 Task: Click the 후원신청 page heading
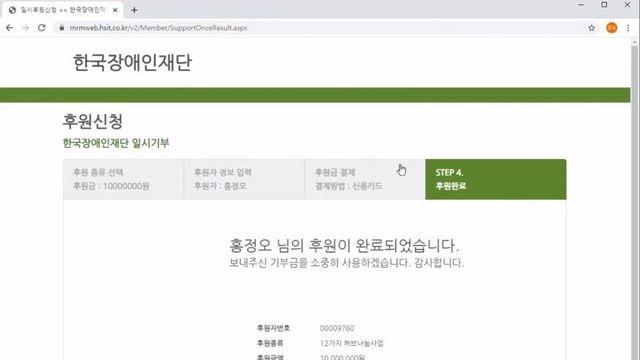tap(93, 121)
